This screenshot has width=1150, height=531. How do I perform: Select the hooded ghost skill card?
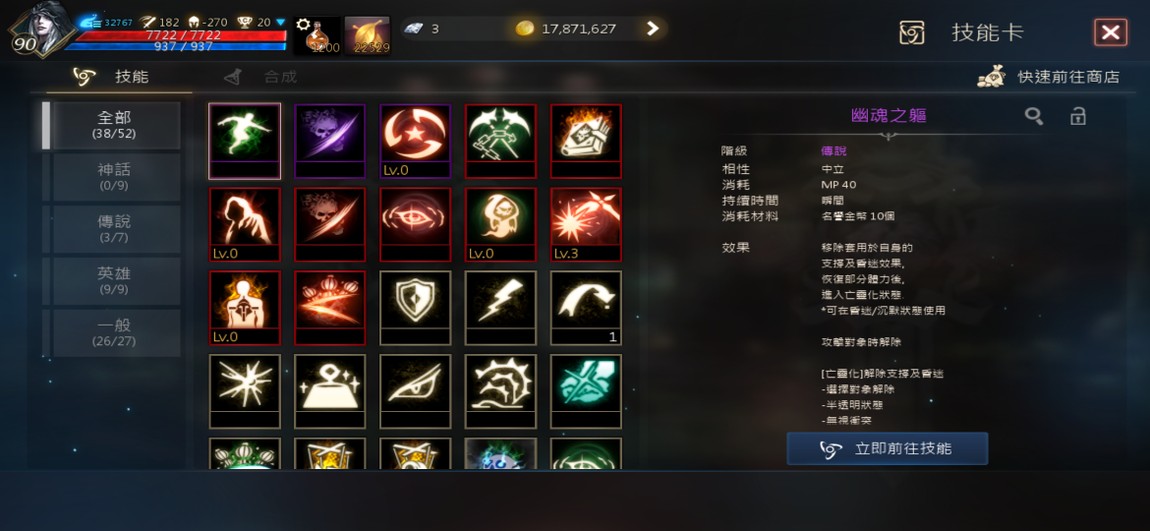501,224
